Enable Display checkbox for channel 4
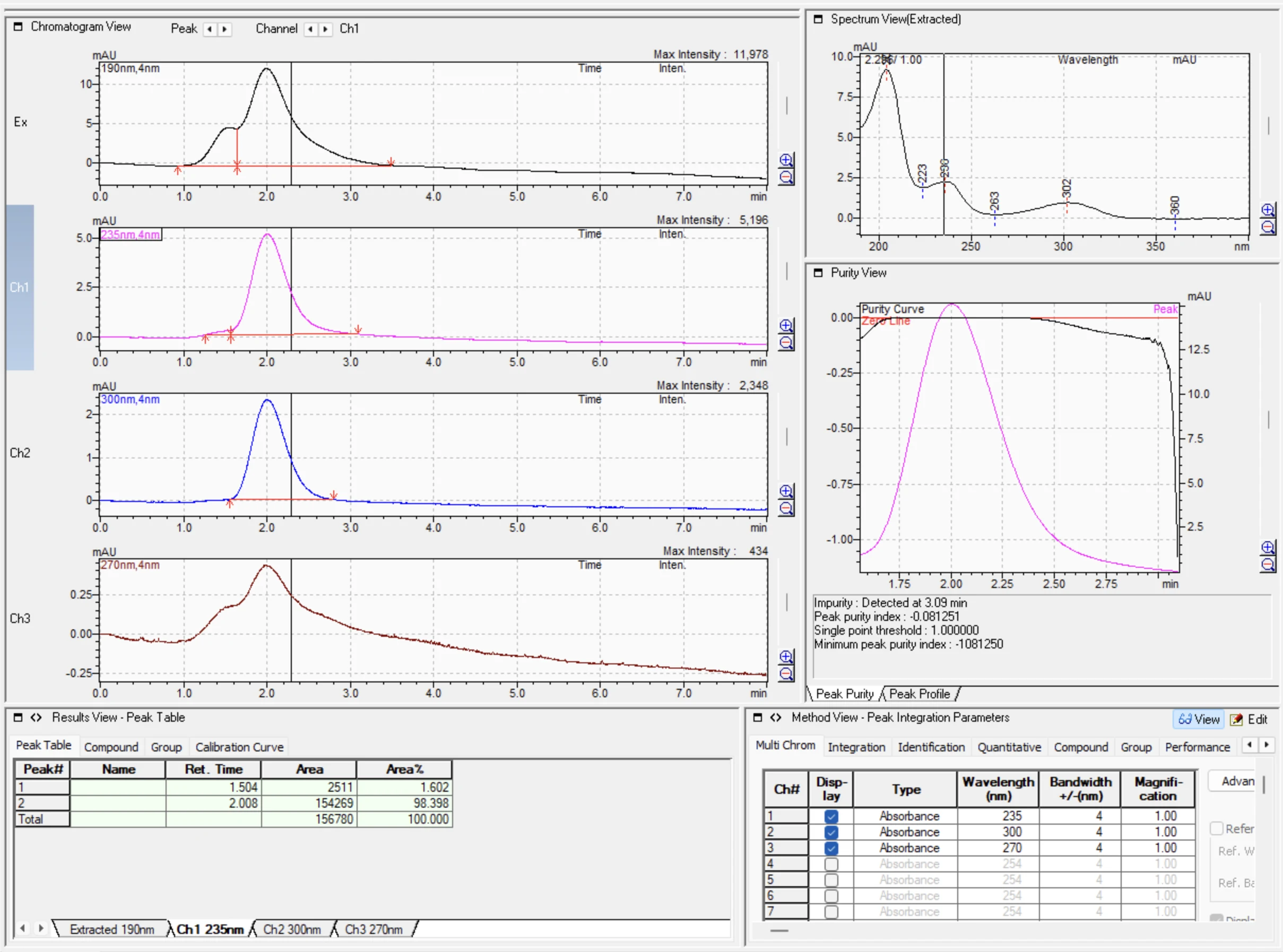The image size is (1283, 952). (x=831, y=864)
